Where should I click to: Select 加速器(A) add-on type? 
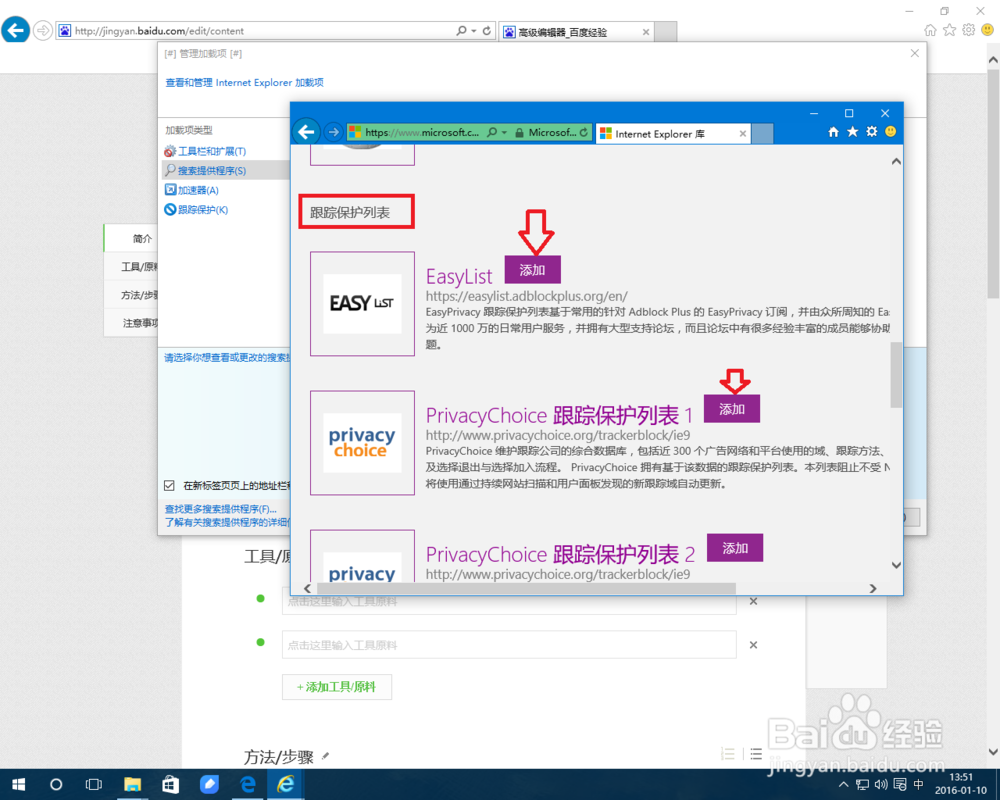coord(191,190)
